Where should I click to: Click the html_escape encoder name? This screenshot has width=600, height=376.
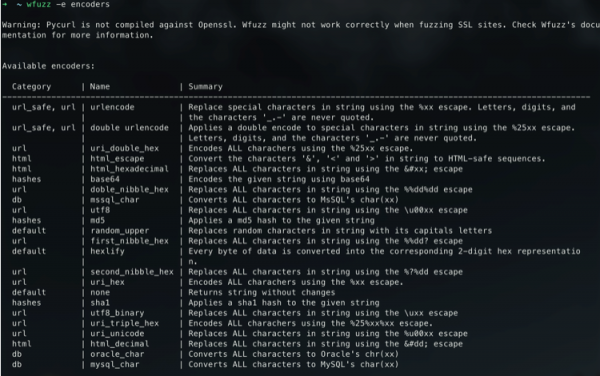tap(117, 159)
